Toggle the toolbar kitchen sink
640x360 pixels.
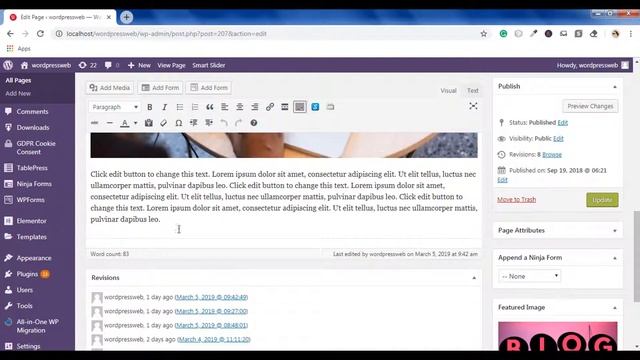[300, 107]
